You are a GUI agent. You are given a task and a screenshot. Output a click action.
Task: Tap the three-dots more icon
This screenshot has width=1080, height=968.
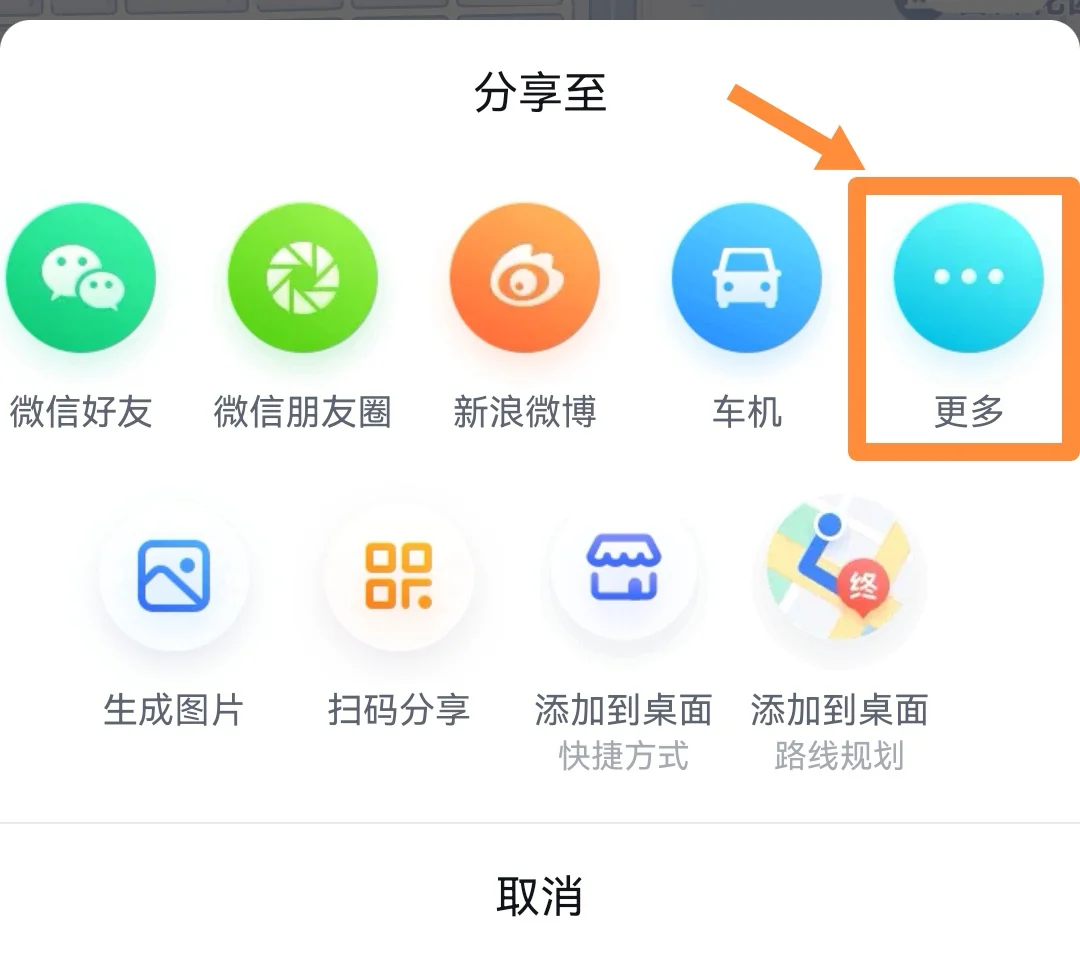pyautogui.click(x=968, y=278)
